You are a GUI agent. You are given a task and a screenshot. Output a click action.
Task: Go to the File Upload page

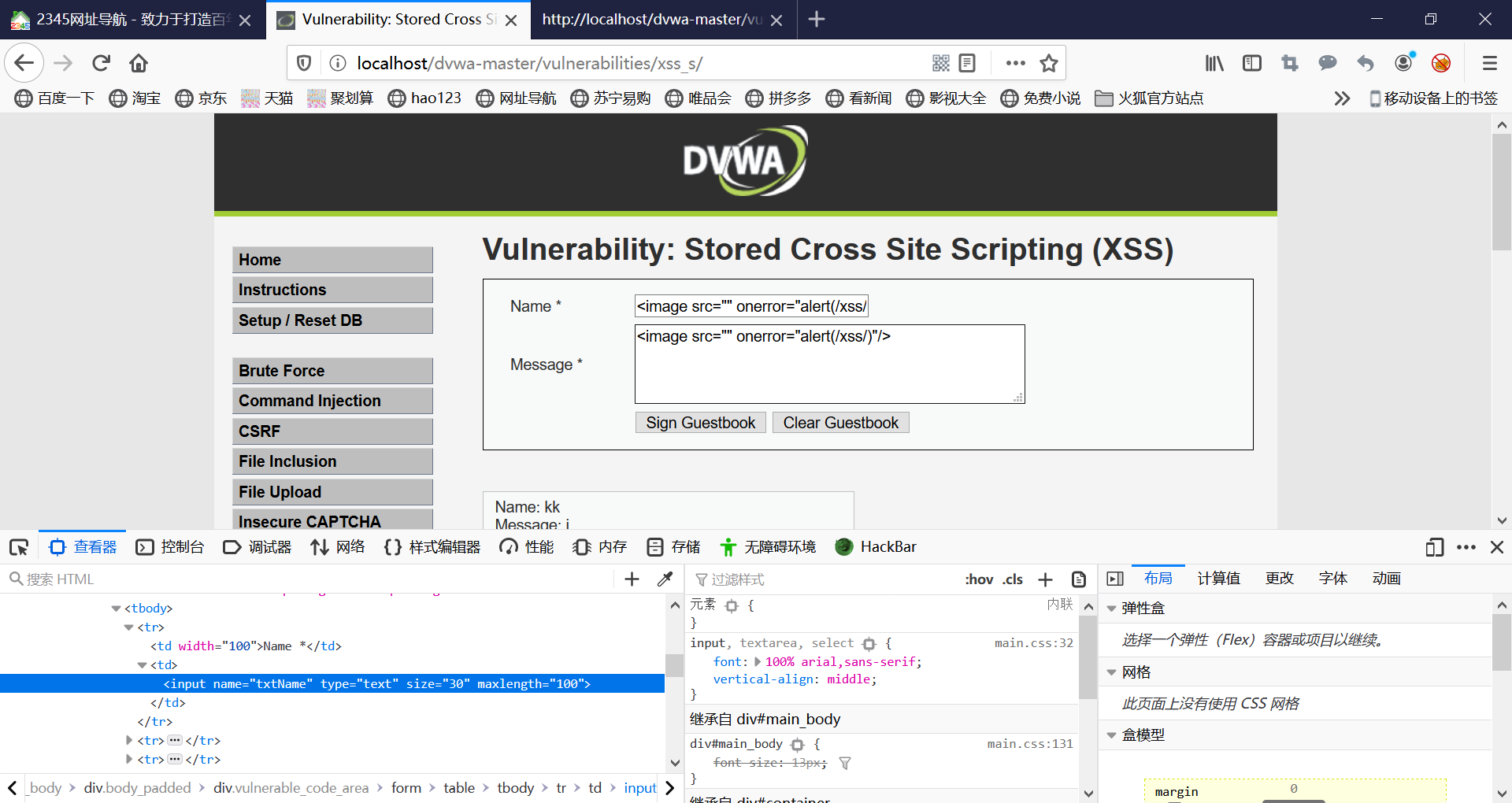[x=332, y=492]
